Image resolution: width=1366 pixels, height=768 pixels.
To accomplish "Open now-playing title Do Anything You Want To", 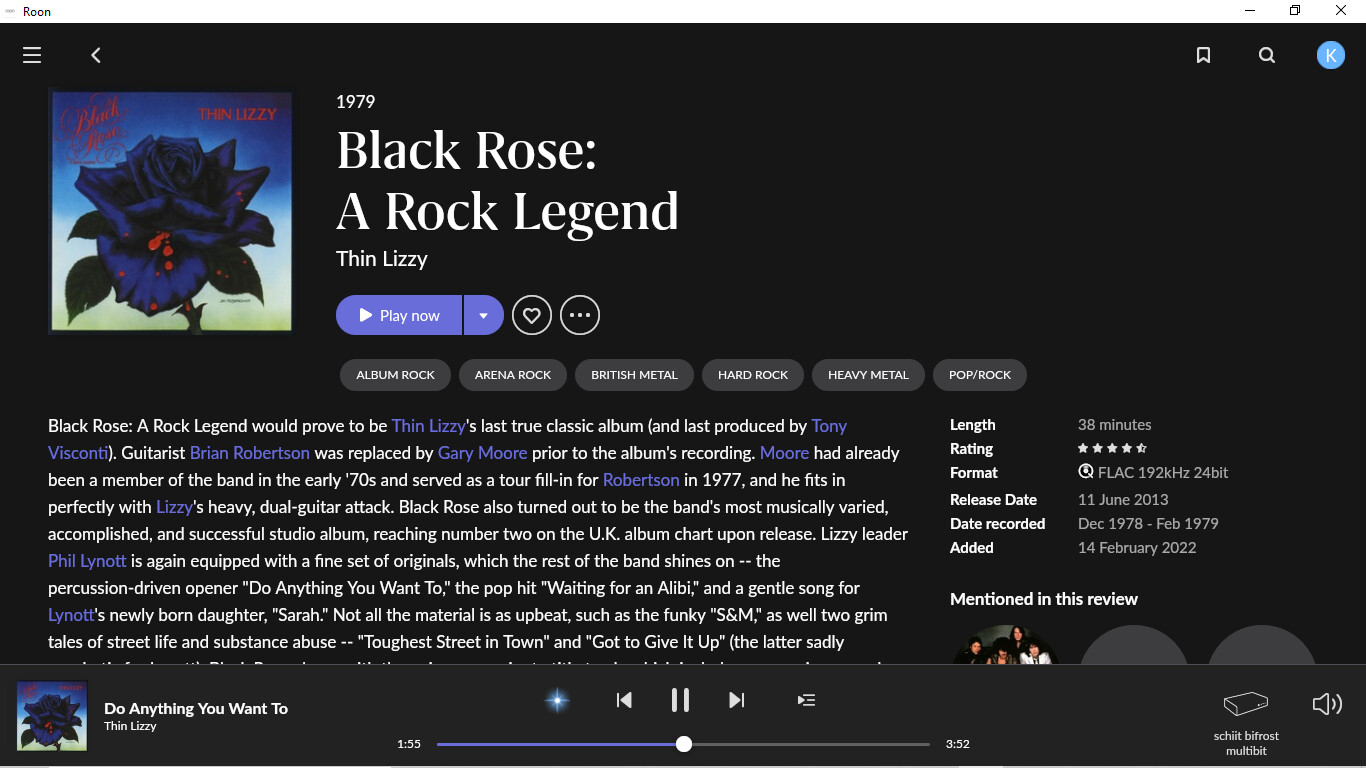I will 196,708.
